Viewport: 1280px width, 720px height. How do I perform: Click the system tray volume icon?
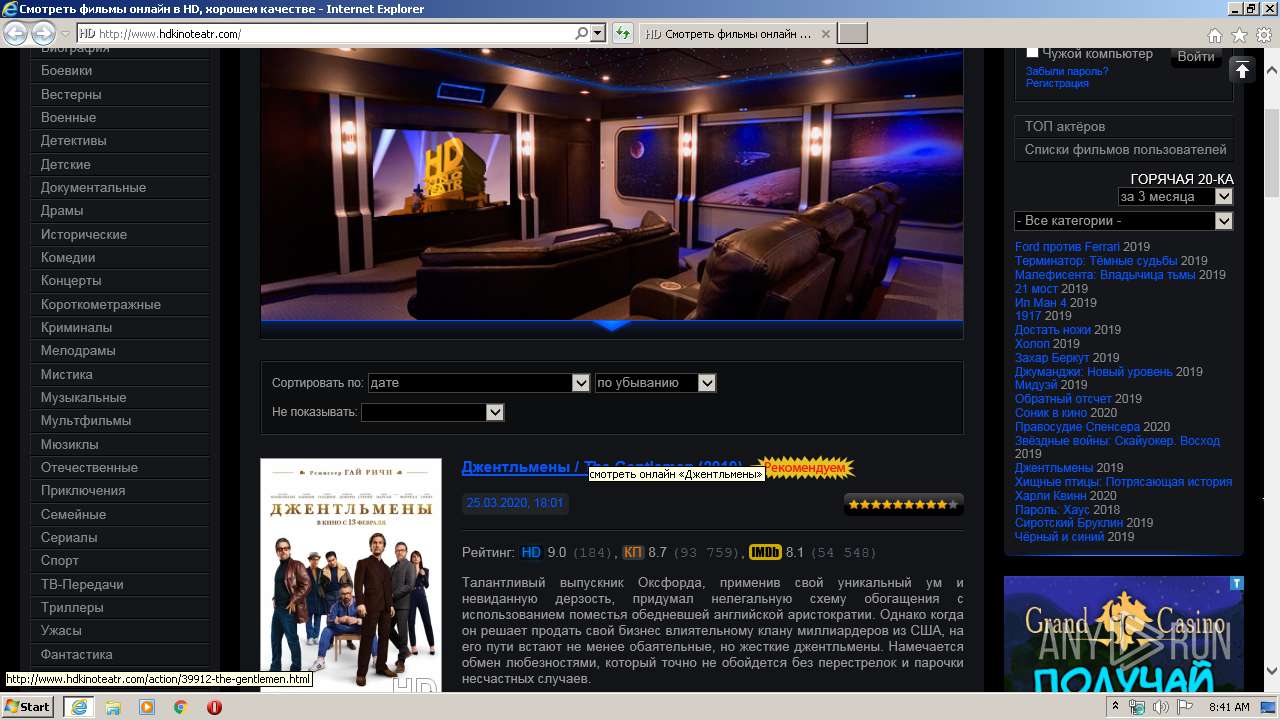click(x=1161, y=707)
